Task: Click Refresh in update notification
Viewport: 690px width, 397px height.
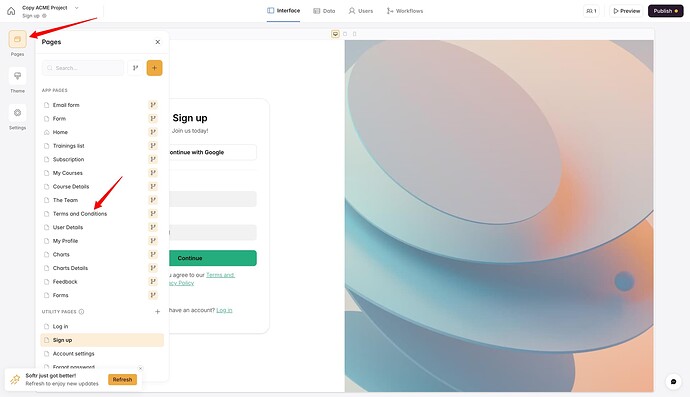Action: tap(122, 379)
